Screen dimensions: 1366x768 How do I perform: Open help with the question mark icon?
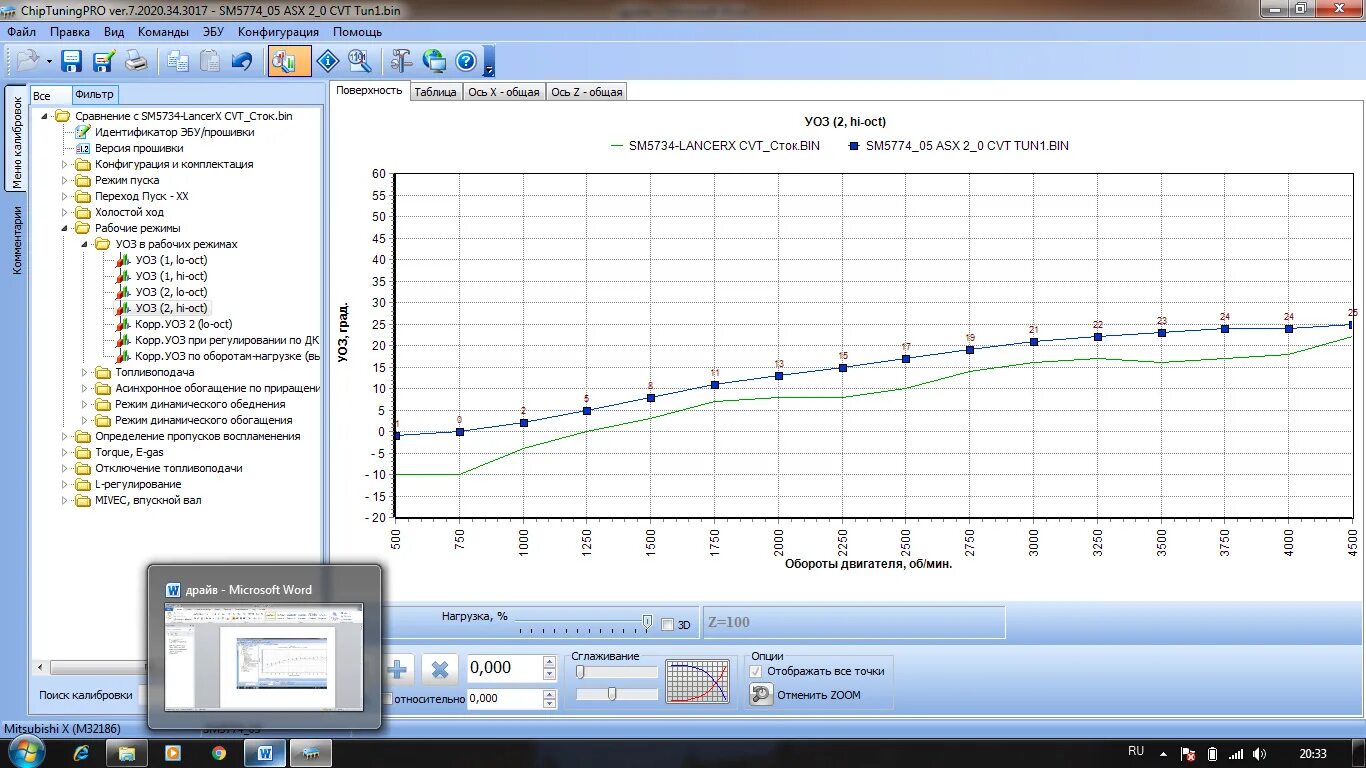(466, 61)
